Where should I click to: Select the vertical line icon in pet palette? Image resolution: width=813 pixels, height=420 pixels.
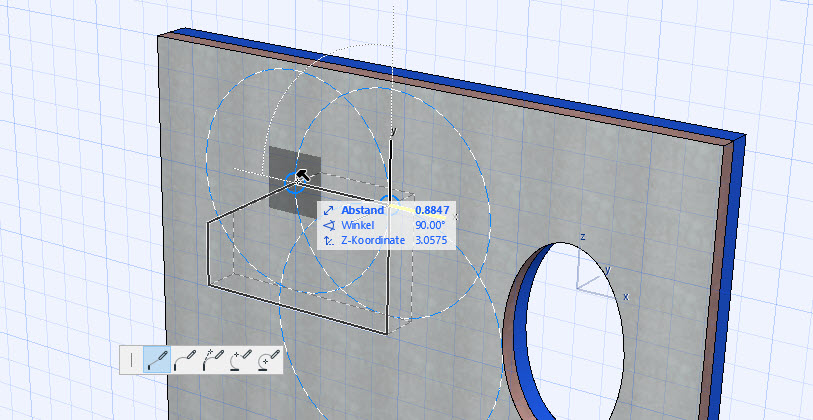132,360
